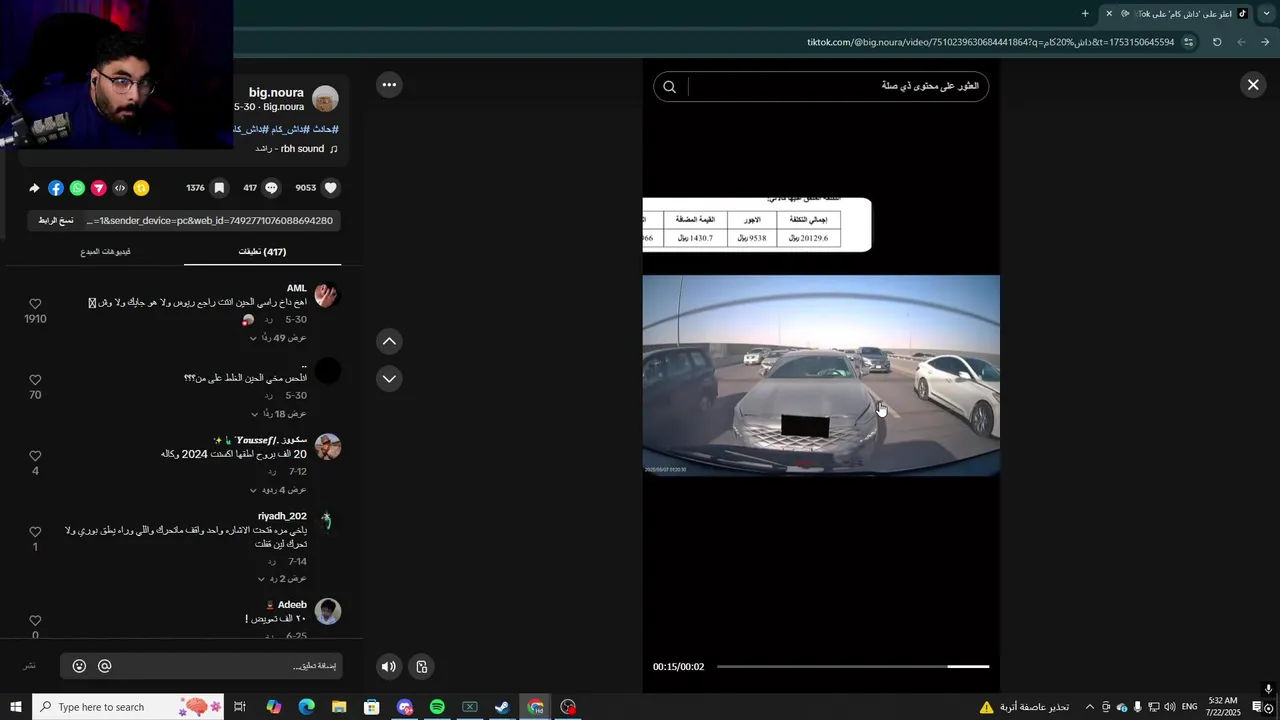Open a new browser tab with plus
Screen dimensions: 1280x720
[x=1085, y=13]
